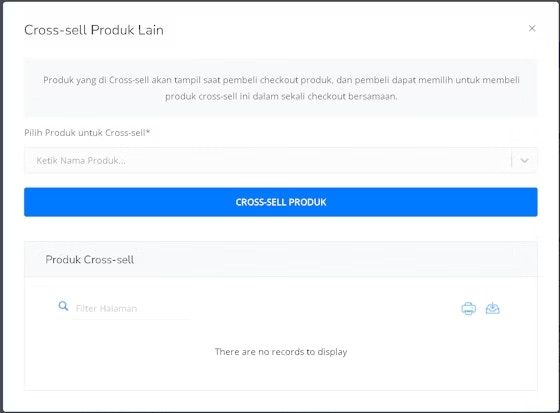Focus the Filter Halaman search field
The height and width of the screenshot is (413, 560).
[132, 308]
